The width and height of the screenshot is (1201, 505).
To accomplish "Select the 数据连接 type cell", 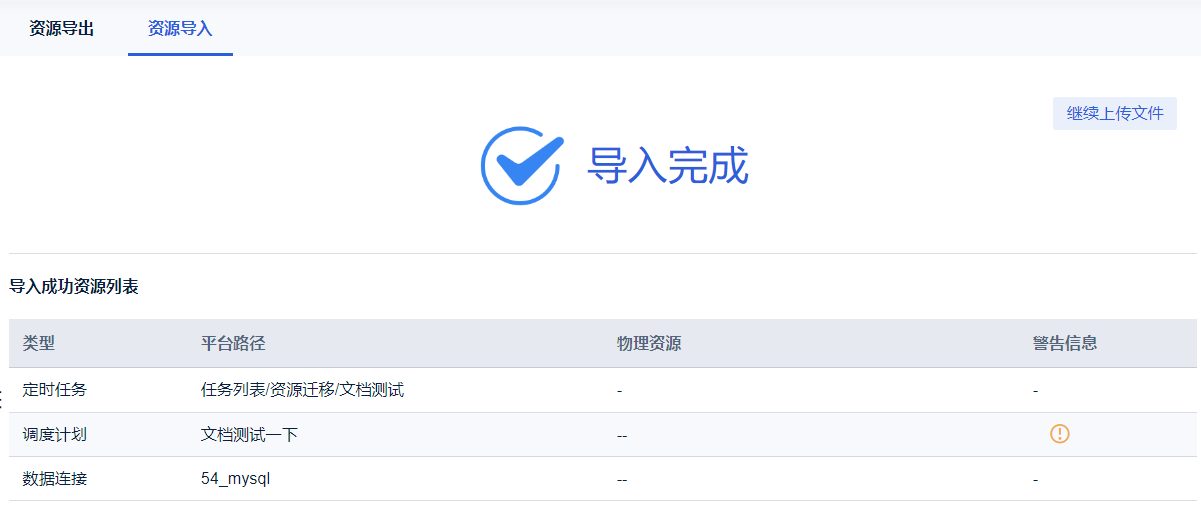I will (x=55, y=479).
